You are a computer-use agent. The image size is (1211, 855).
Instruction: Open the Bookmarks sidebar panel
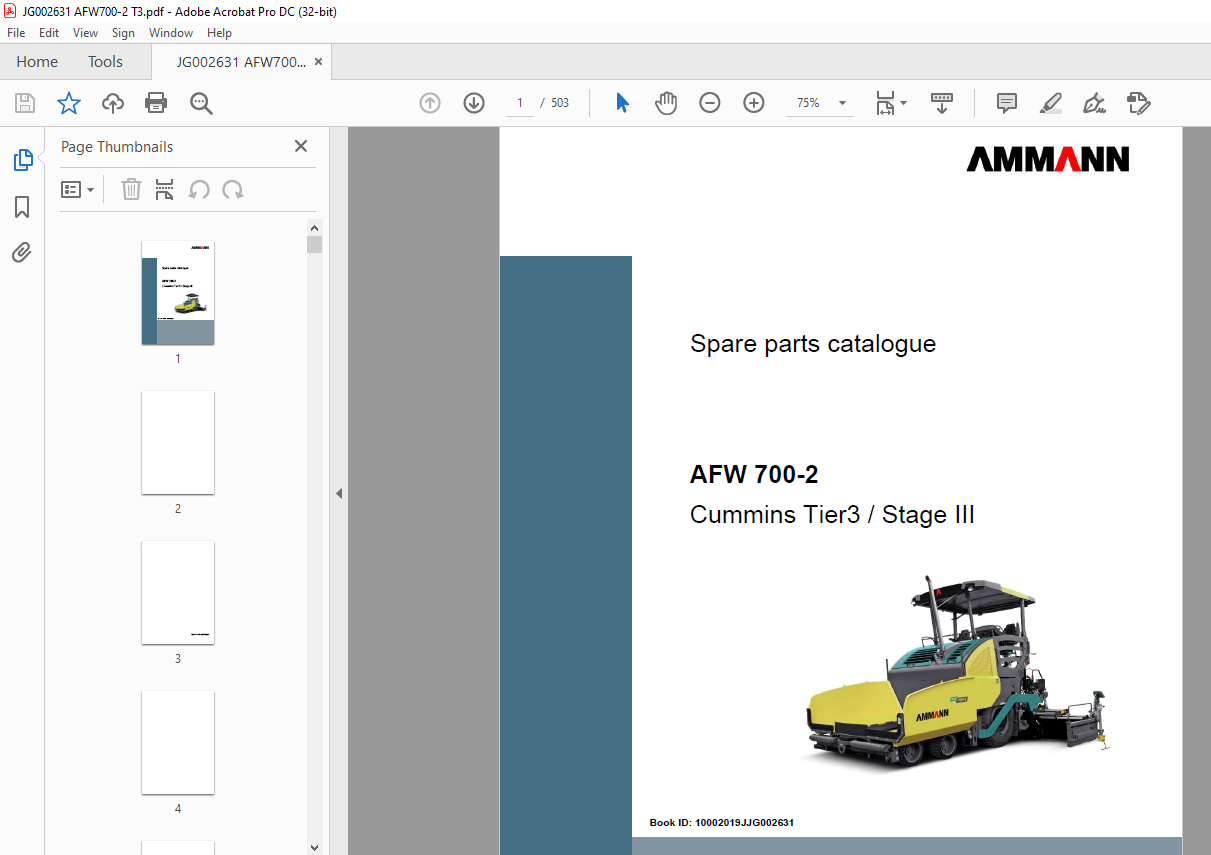tap(22, 207)
